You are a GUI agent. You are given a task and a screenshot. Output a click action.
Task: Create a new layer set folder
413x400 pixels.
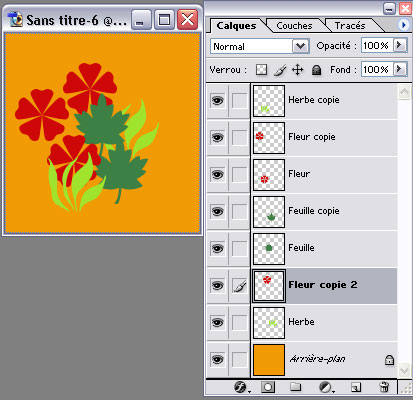[295, 387]
